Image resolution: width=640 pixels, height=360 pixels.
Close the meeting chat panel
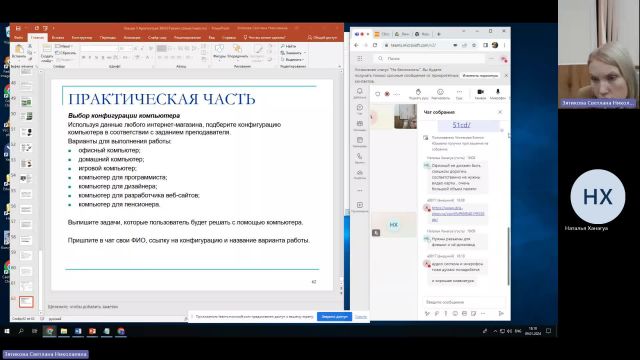(x=500, y=112)
